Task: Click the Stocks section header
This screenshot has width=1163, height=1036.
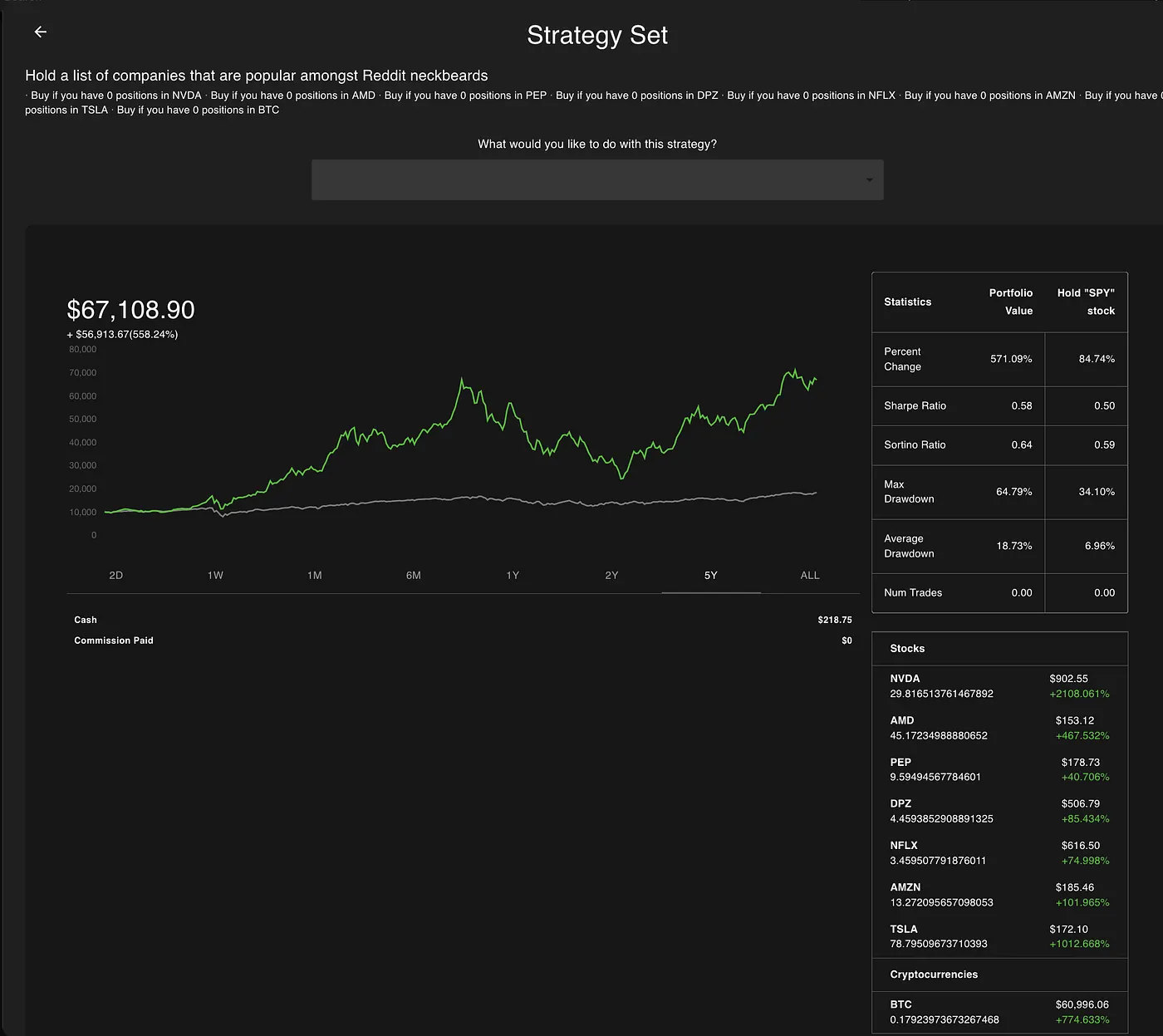Action: 999,649
